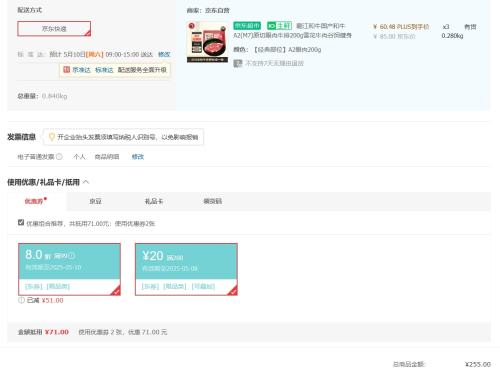
Task: Click the 京准达 delivery service icon
Action: click(67, 70)
